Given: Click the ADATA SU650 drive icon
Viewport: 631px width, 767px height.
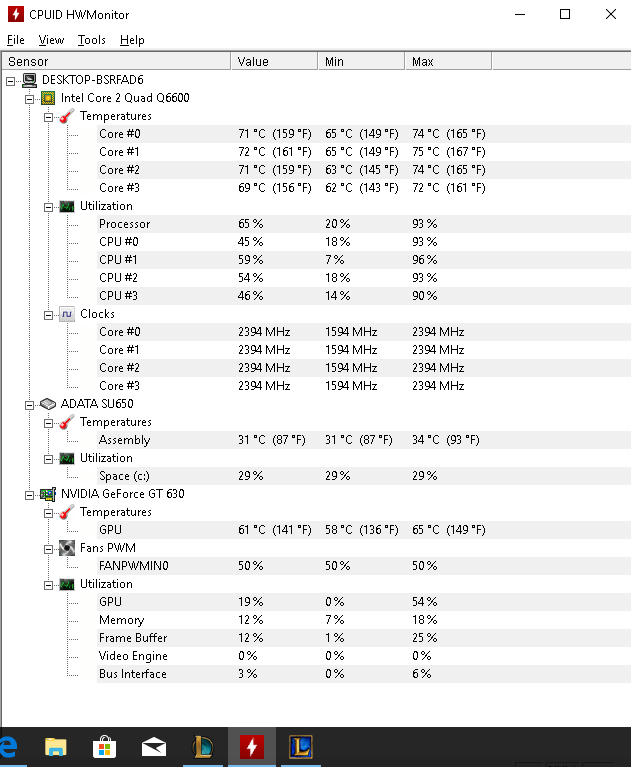Looking at the screenshot, I should coord(48,404).
